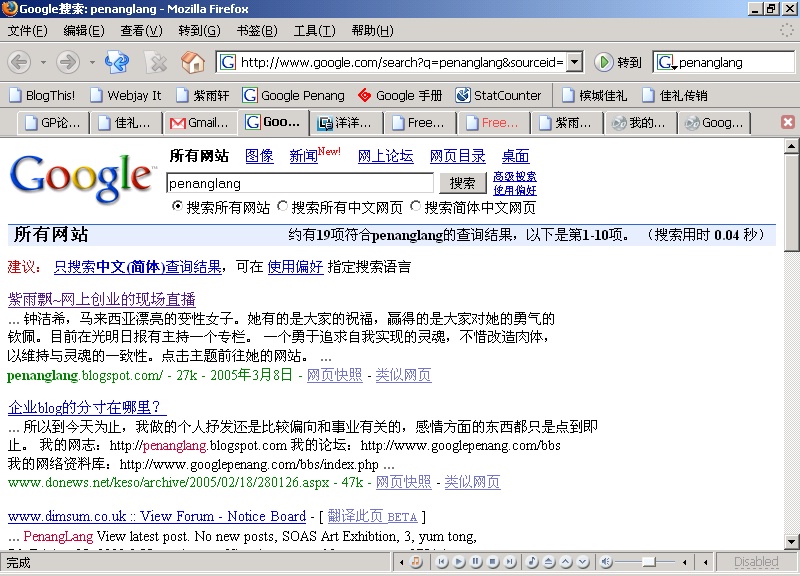Open the search engine selector icon
The width and height of the screenshot is (800, 576).
(x=666, y=63)
